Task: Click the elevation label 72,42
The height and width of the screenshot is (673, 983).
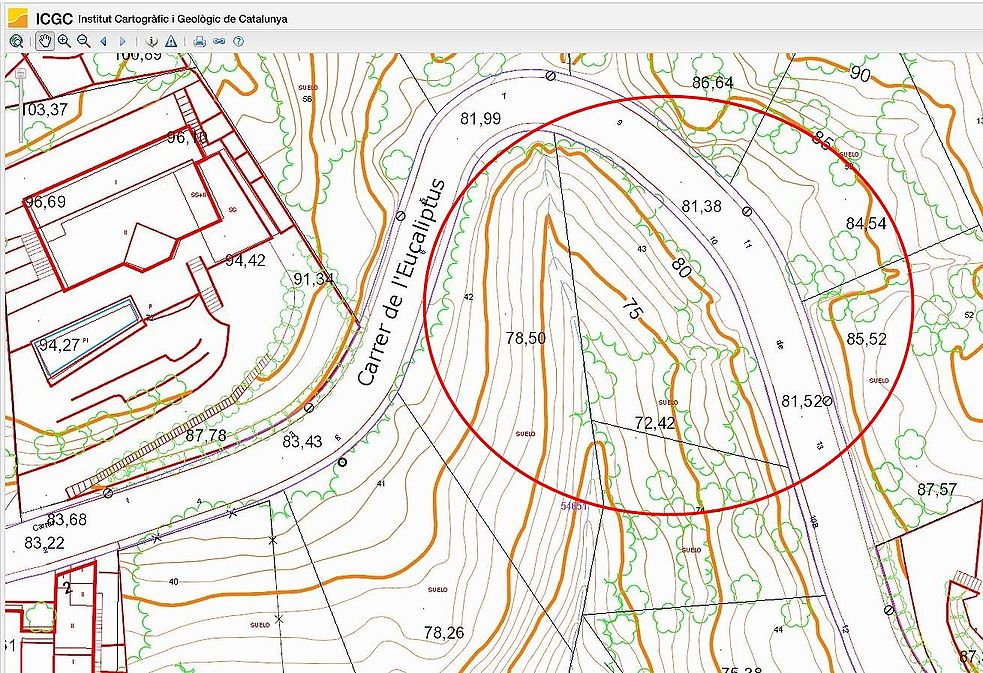Action: tap(655, 423)
